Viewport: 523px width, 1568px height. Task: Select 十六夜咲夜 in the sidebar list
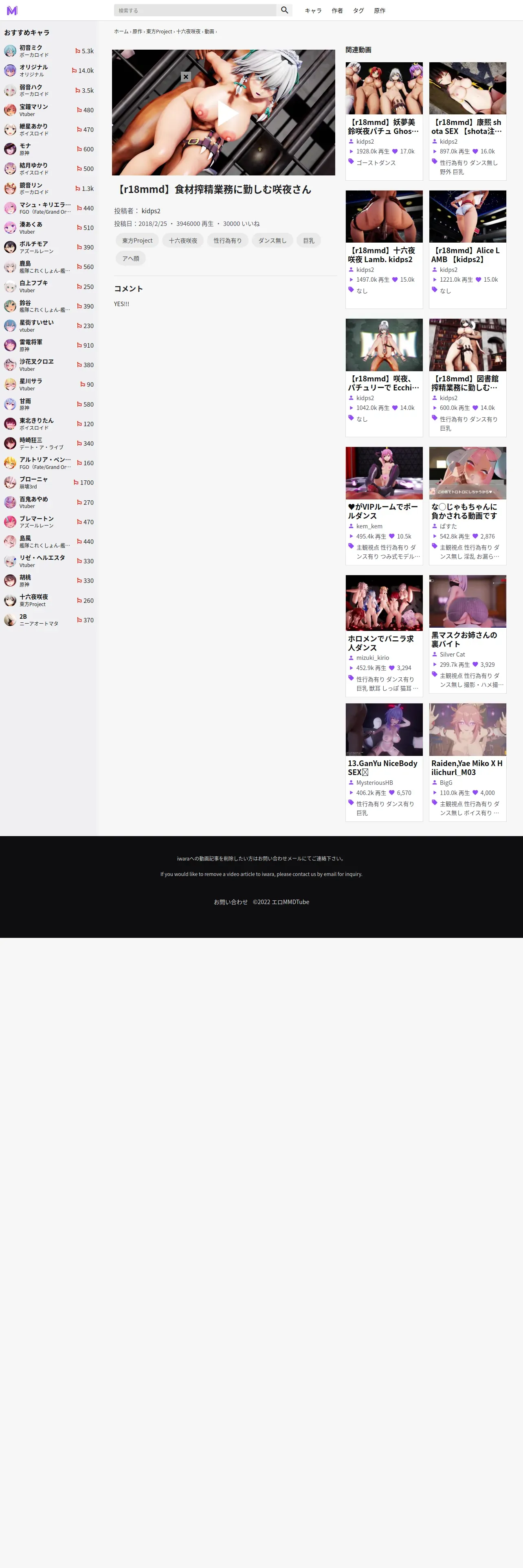pos(33,597)
